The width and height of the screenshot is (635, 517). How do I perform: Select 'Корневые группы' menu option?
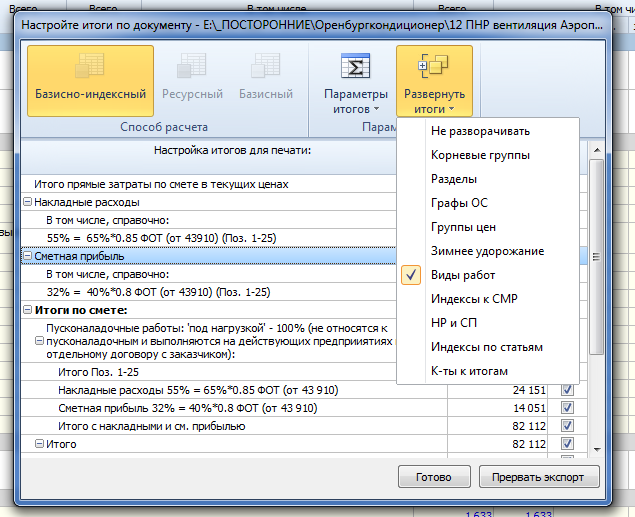(488, 155)
